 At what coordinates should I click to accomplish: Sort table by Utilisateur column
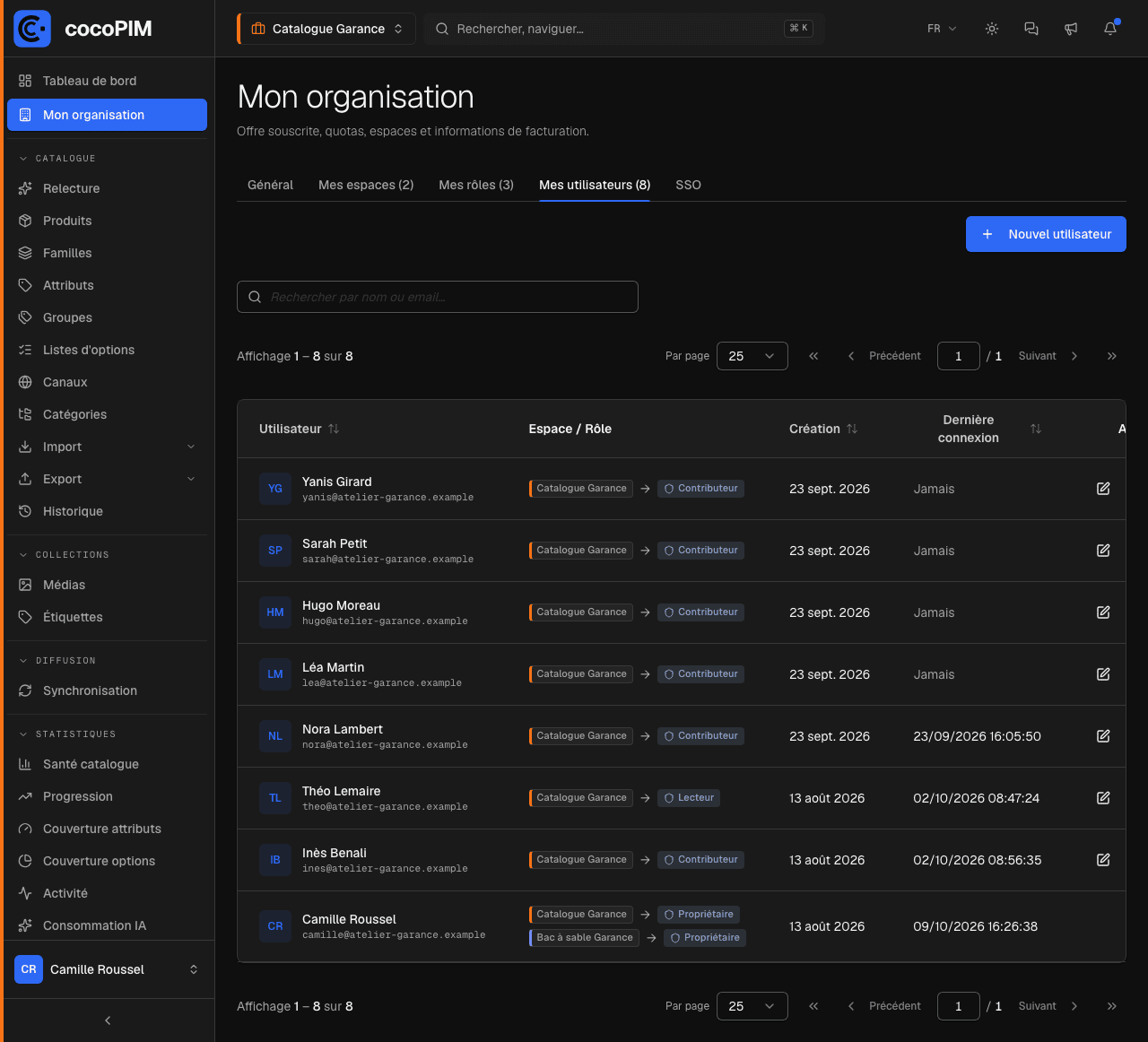pyautogui.click(x=300, y=429)
